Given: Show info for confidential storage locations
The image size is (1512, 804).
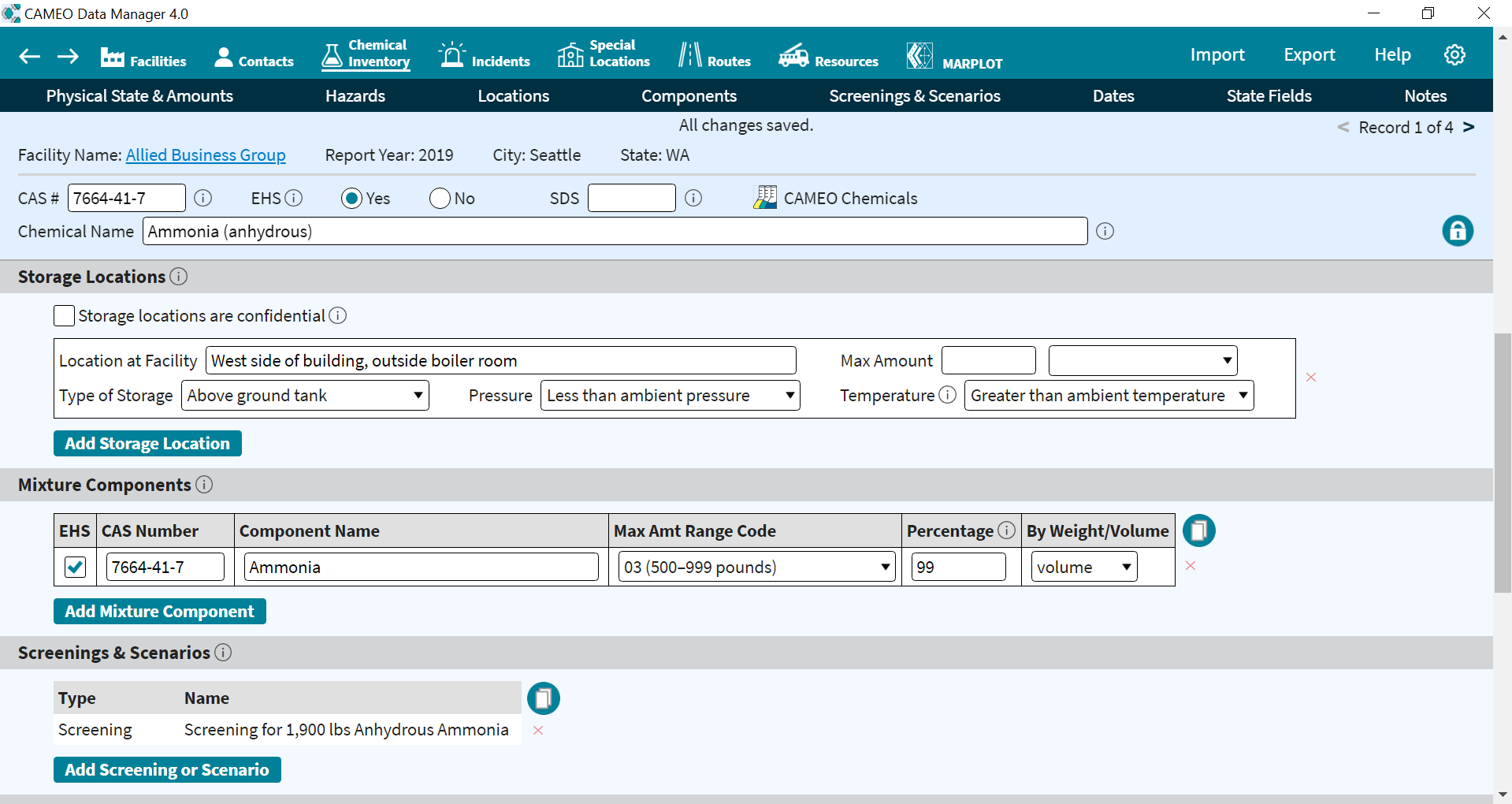Looking at the screenshot, I should 338,315.
